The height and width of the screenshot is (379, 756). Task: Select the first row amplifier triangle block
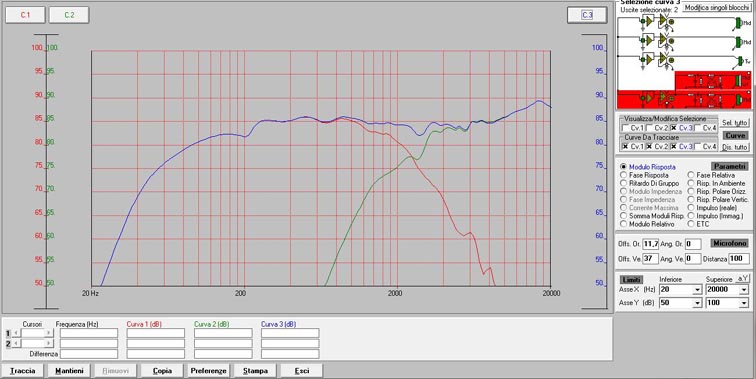tap(649, 21)
